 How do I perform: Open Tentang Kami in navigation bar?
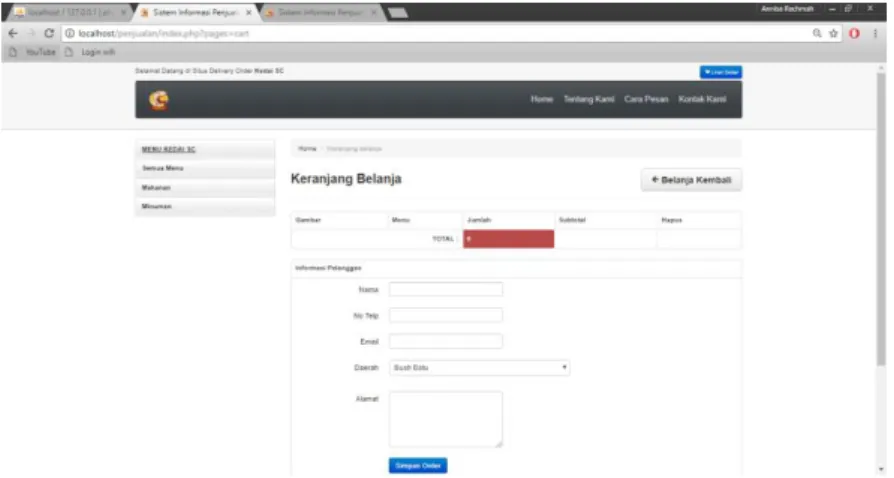coord(589,99)
